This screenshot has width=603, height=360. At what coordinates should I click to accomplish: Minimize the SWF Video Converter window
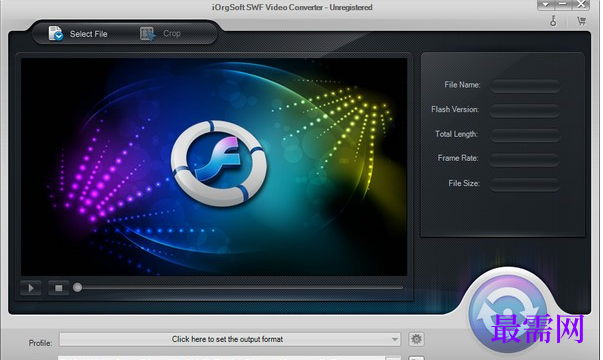coord(563,4)
